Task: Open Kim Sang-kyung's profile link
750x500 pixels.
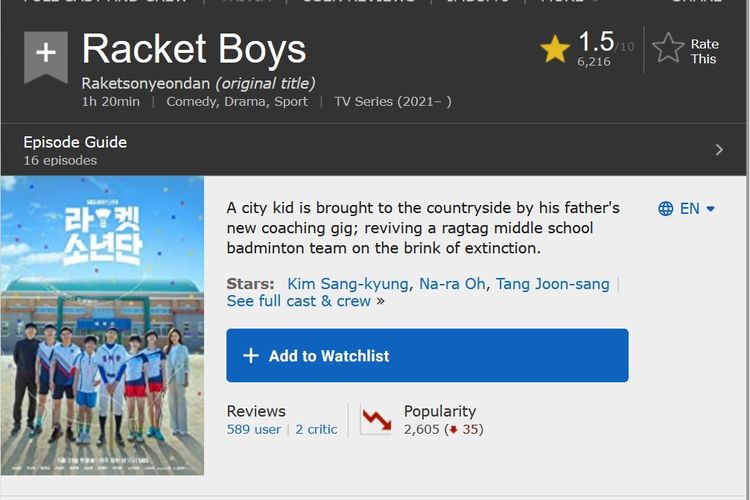Action: [x=348, y=284]
